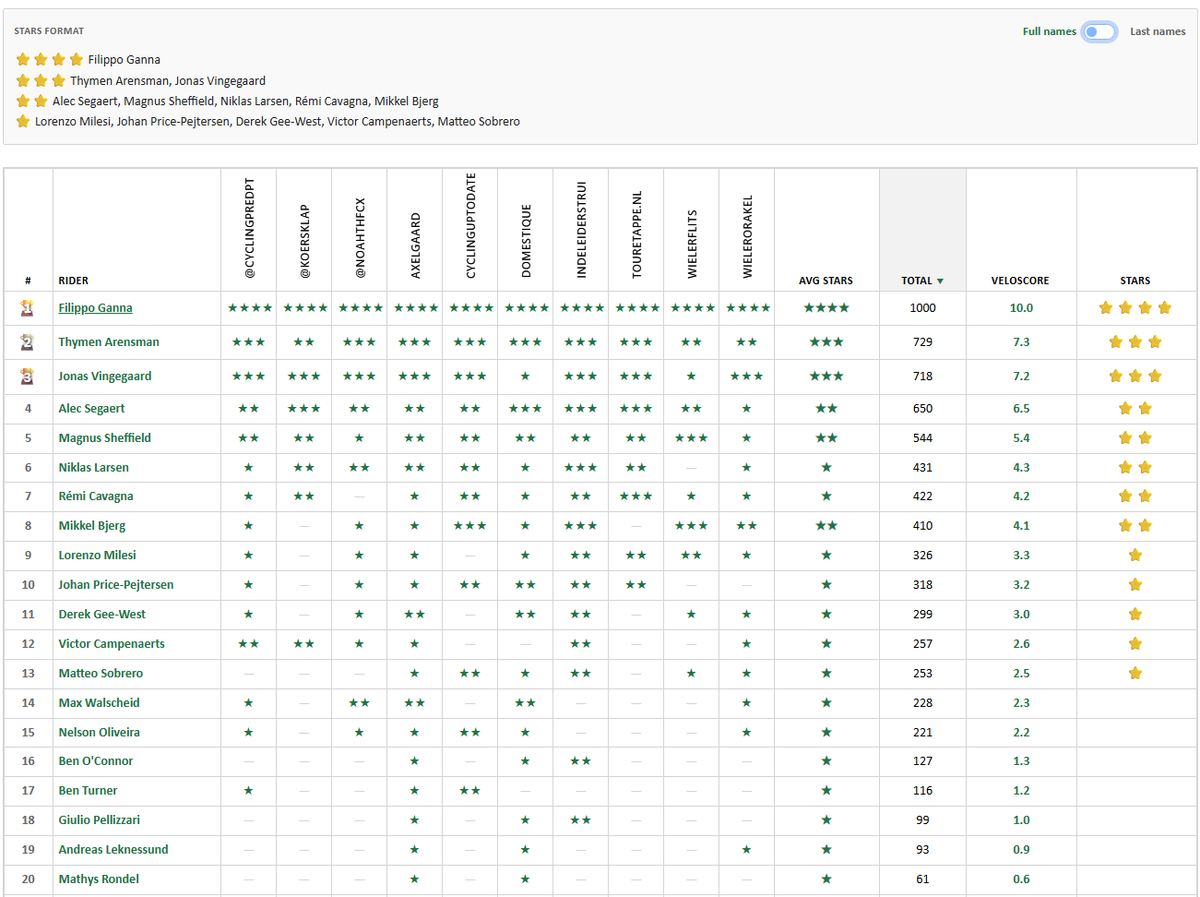Click the third-place medal icon
The height and width of the screenshot is (897, 1200).
28,376
